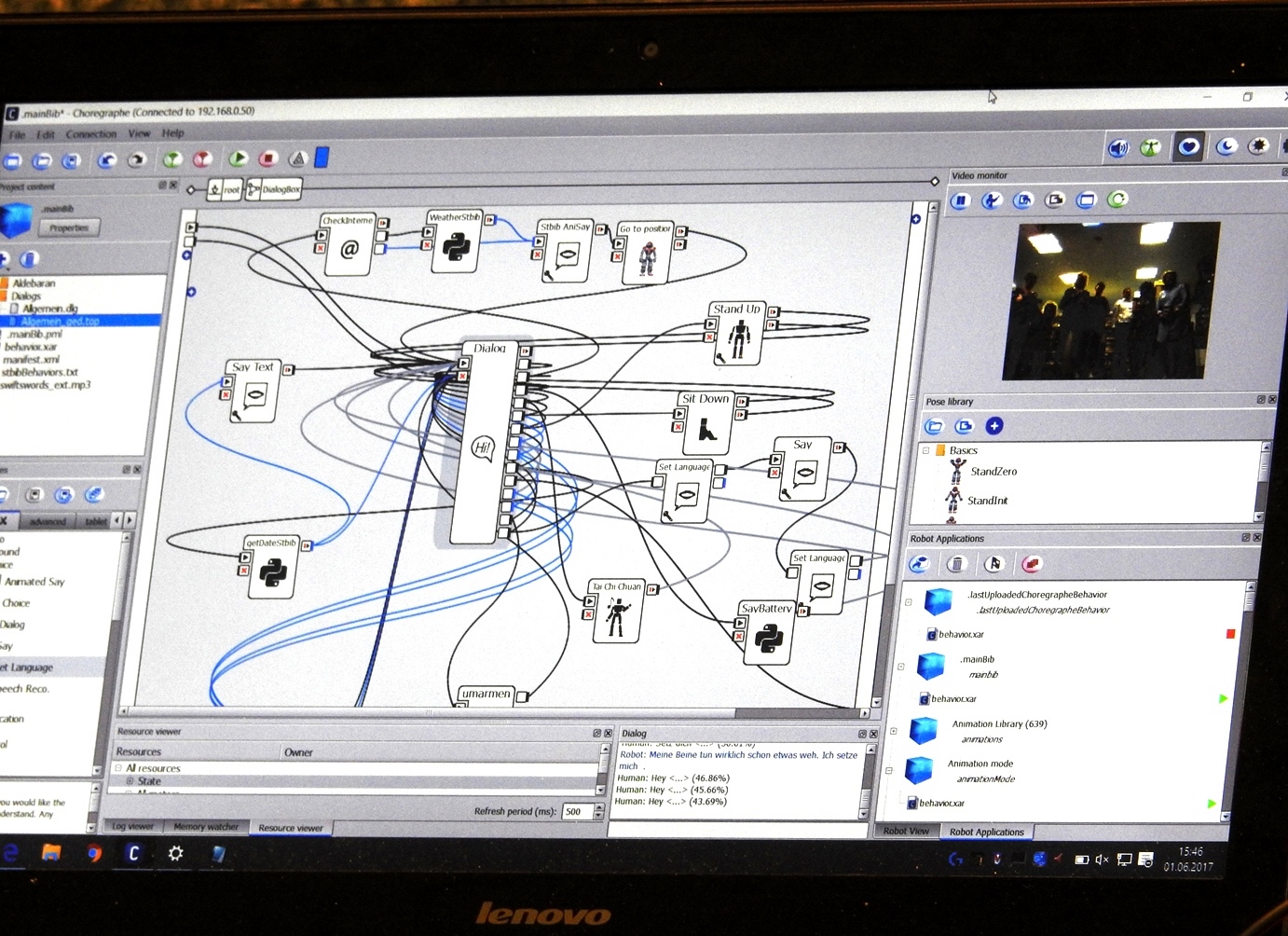The height and width of the screenshot is (936, 1288).
Task: Collapse the All resources tree node
Action: [119, 768]
